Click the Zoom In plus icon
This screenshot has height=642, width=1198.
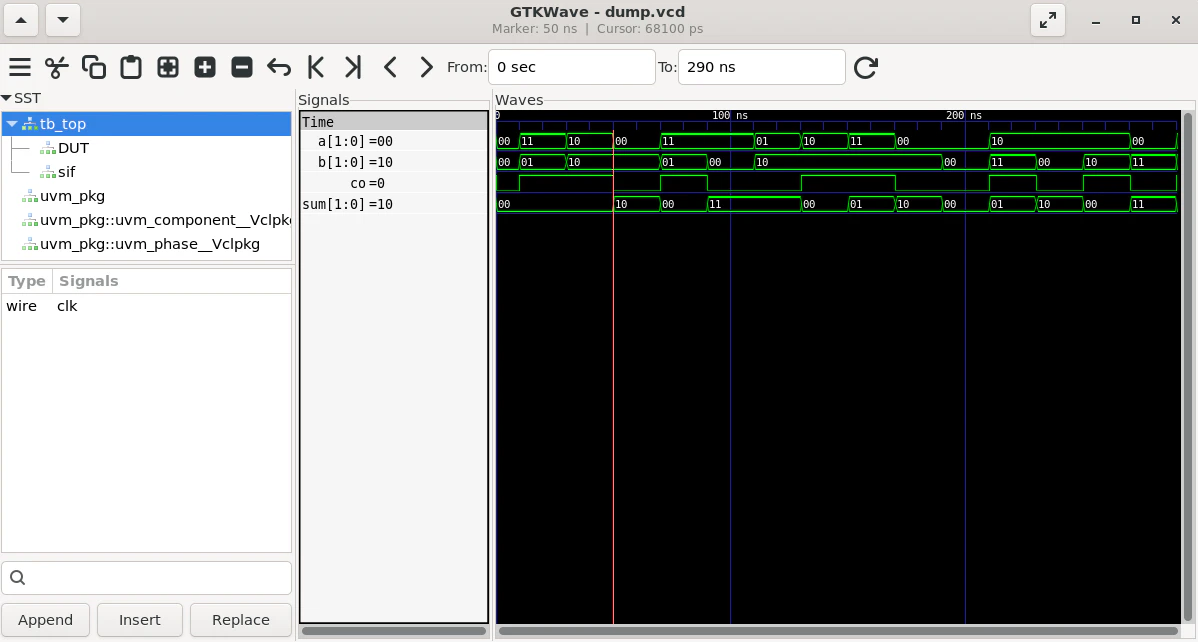tap(205, 67)
